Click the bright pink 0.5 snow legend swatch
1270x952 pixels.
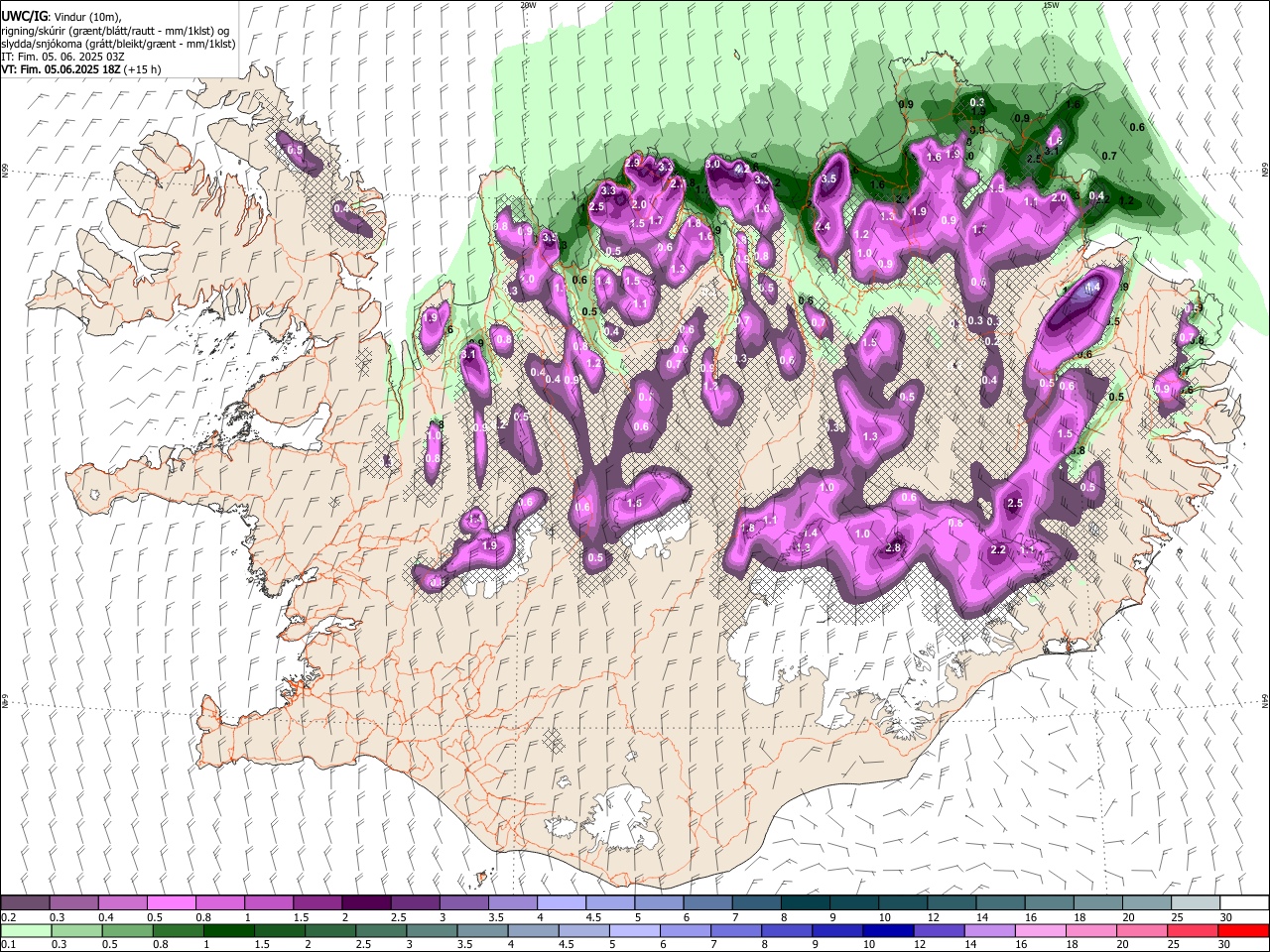(172, 903)
